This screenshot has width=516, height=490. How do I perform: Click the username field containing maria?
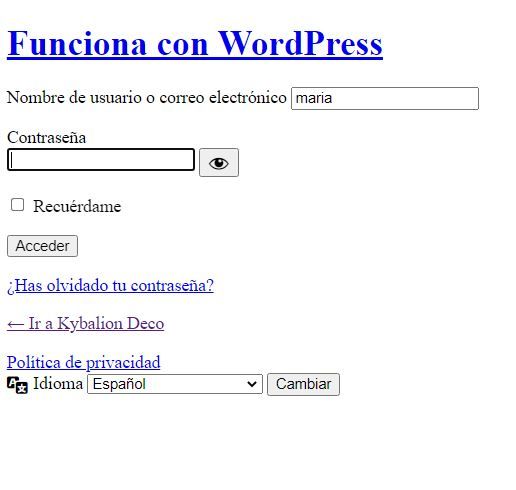385,98
